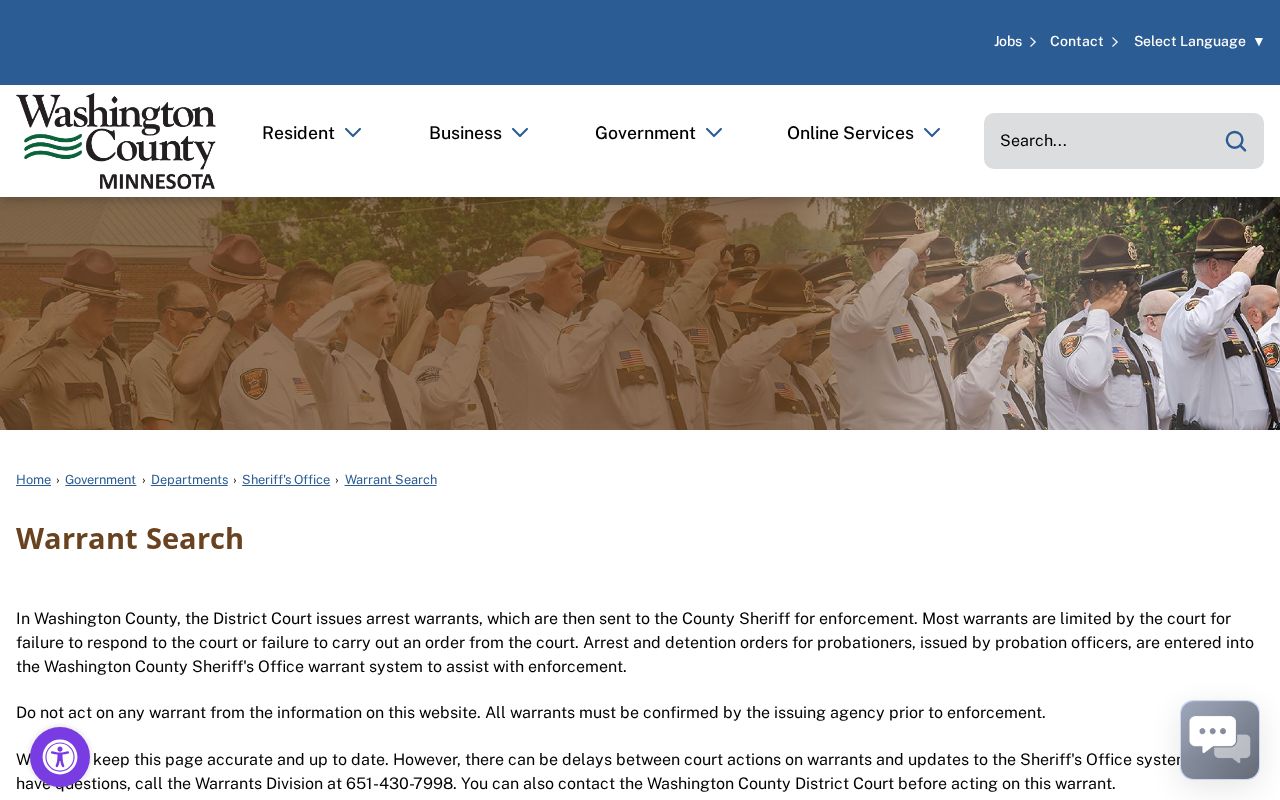This screenshot has width=1280, height=800.
Task: Click the paragraph starting 'In Washington County'
Action: pyautogui.click(x=635, y=643)
